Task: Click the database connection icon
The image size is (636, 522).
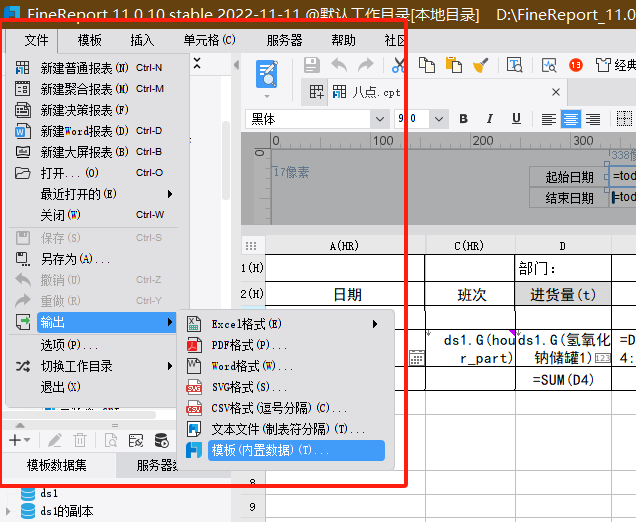Action: tap(161, 440)
